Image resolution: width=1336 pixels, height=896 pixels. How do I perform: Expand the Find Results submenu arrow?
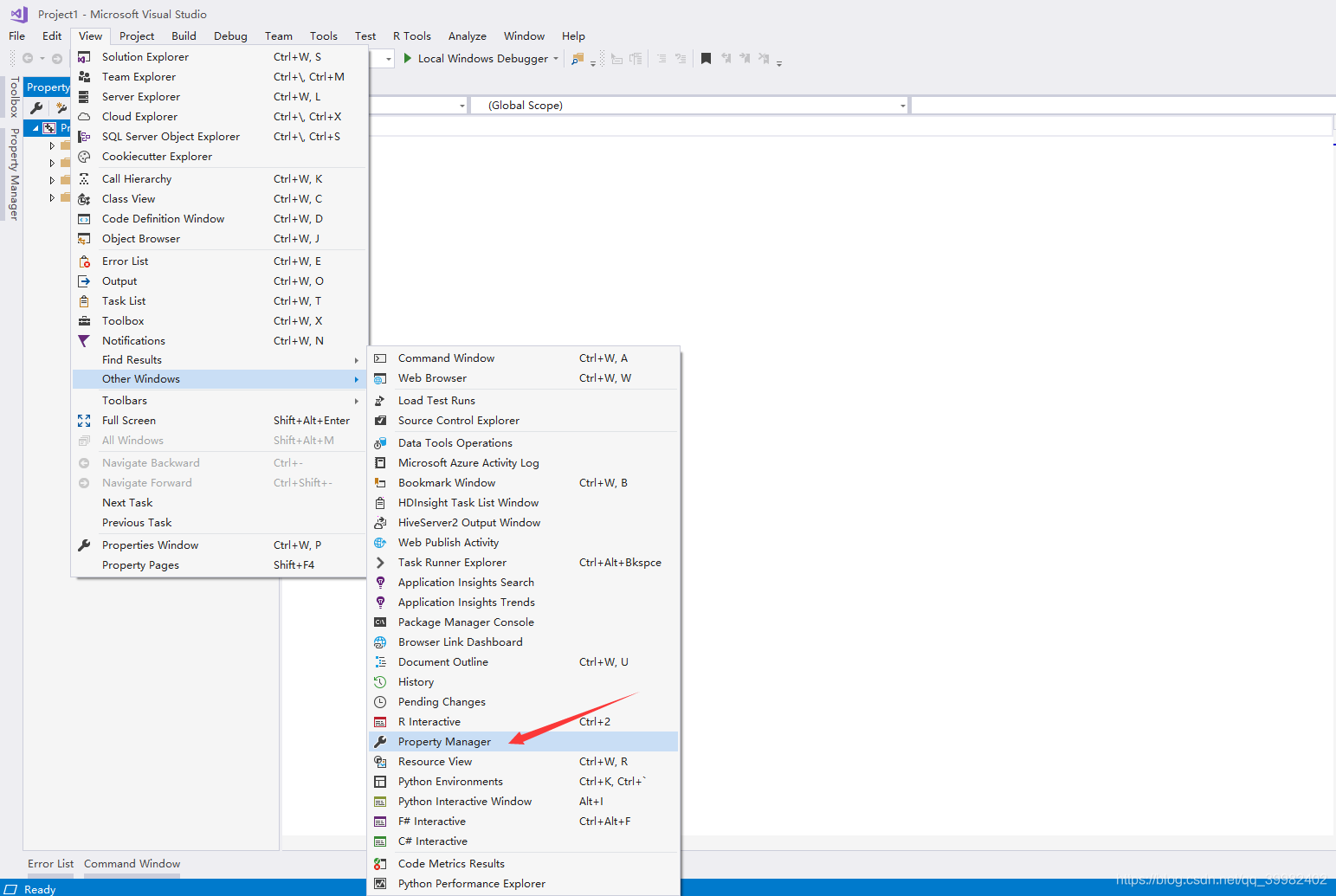coord(356,360)
